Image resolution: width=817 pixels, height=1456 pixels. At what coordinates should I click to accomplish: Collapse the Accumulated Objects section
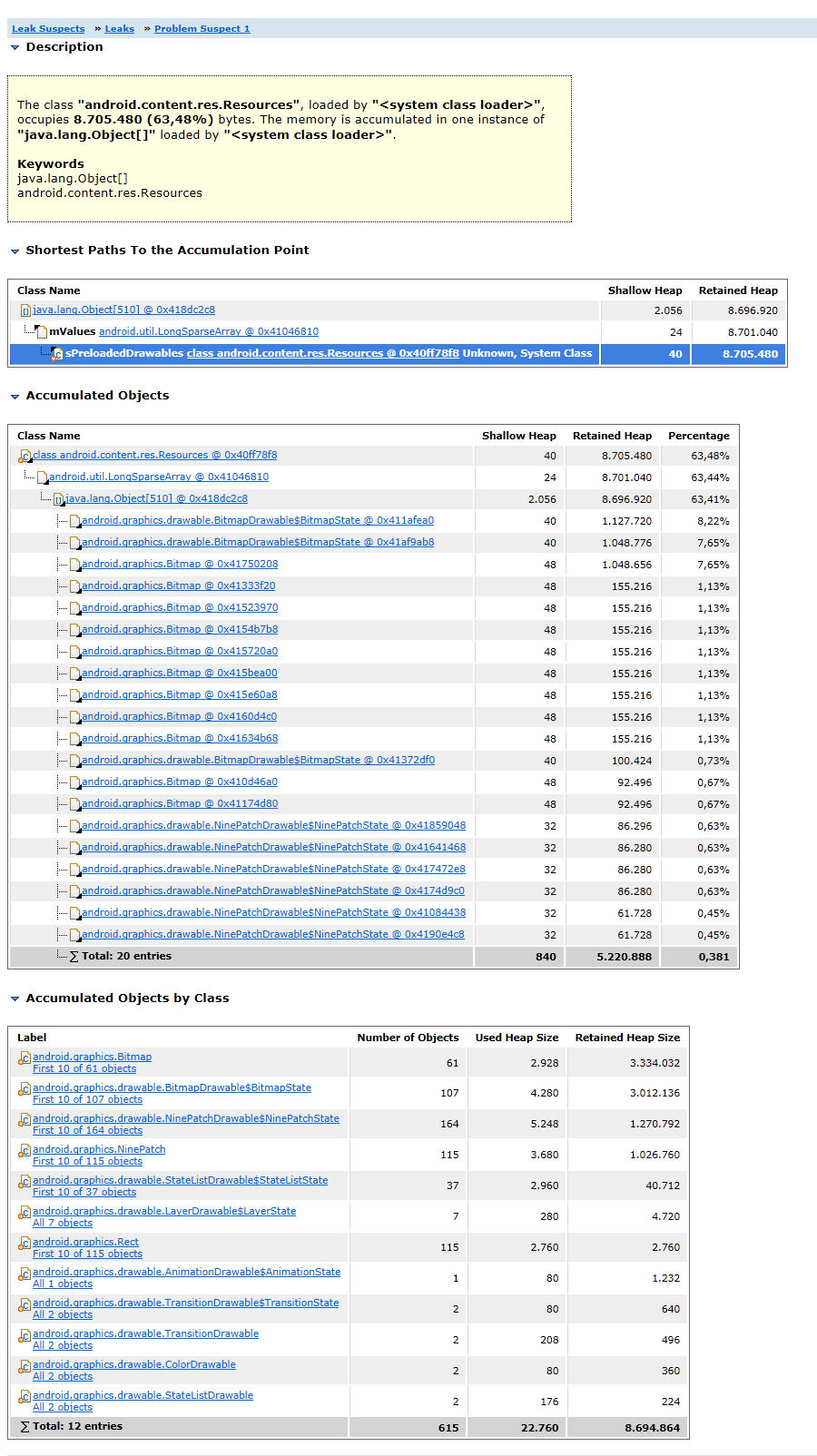point(15,396)
